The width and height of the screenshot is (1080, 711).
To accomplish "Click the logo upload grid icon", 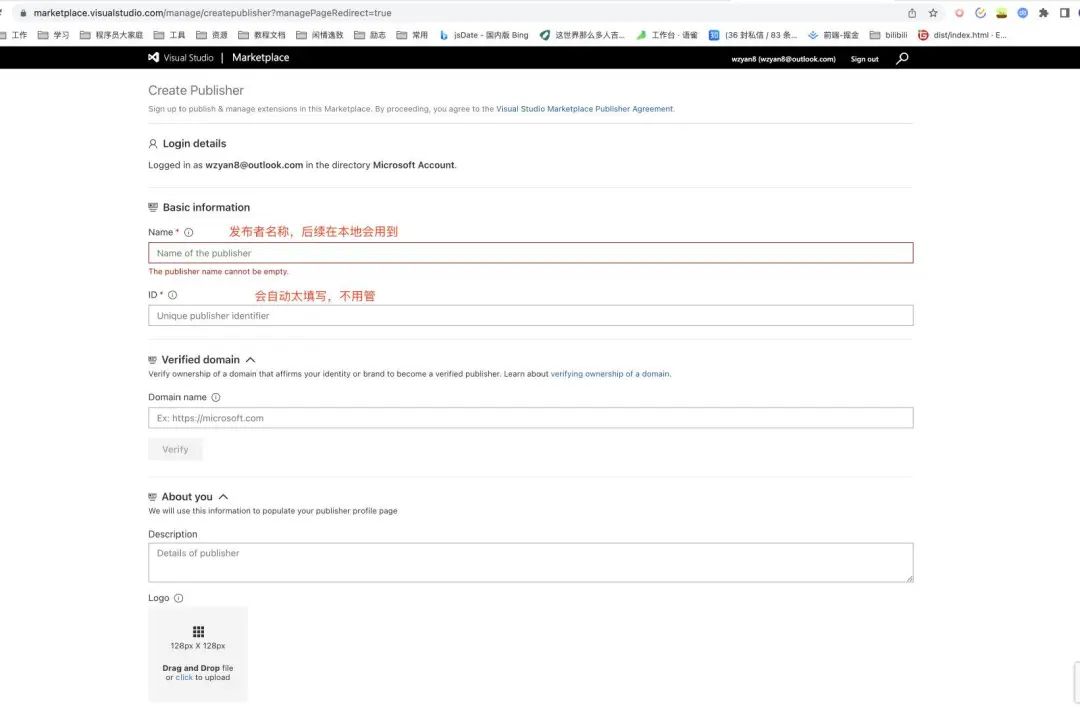I will (x=198, y=632).
